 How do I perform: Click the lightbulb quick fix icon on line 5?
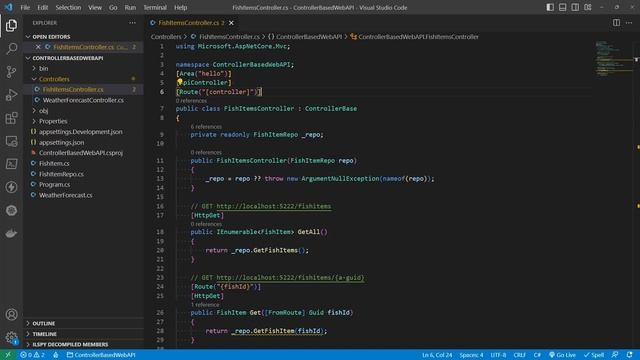tap(180, 82)
